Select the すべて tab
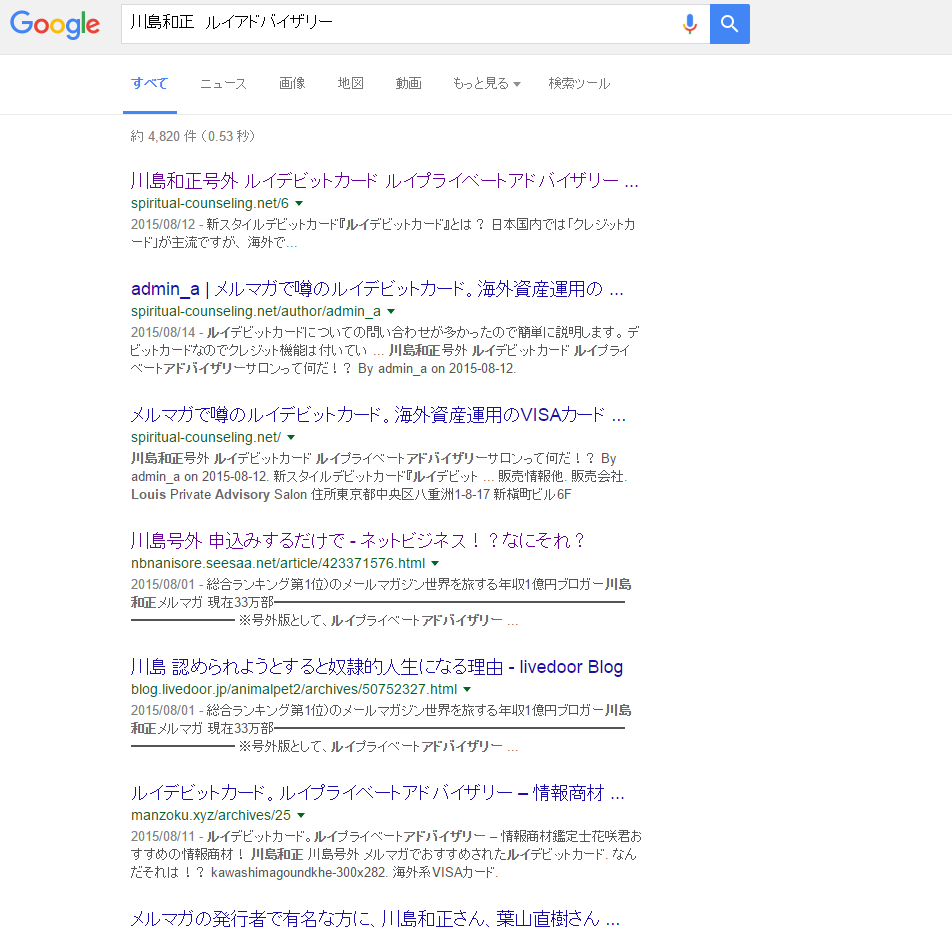Viewport: 952px width, 930px height. 150,83
